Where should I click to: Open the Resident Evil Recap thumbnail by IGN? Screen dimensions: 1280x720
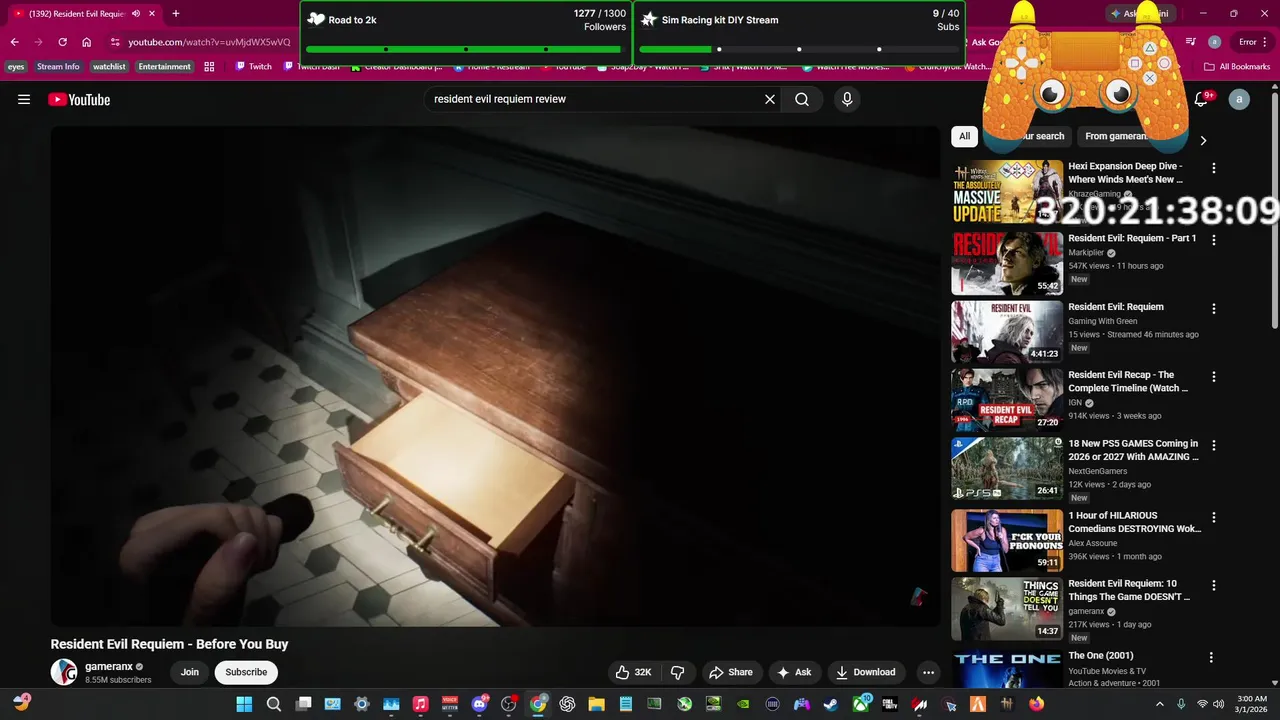coord(1007,400)
